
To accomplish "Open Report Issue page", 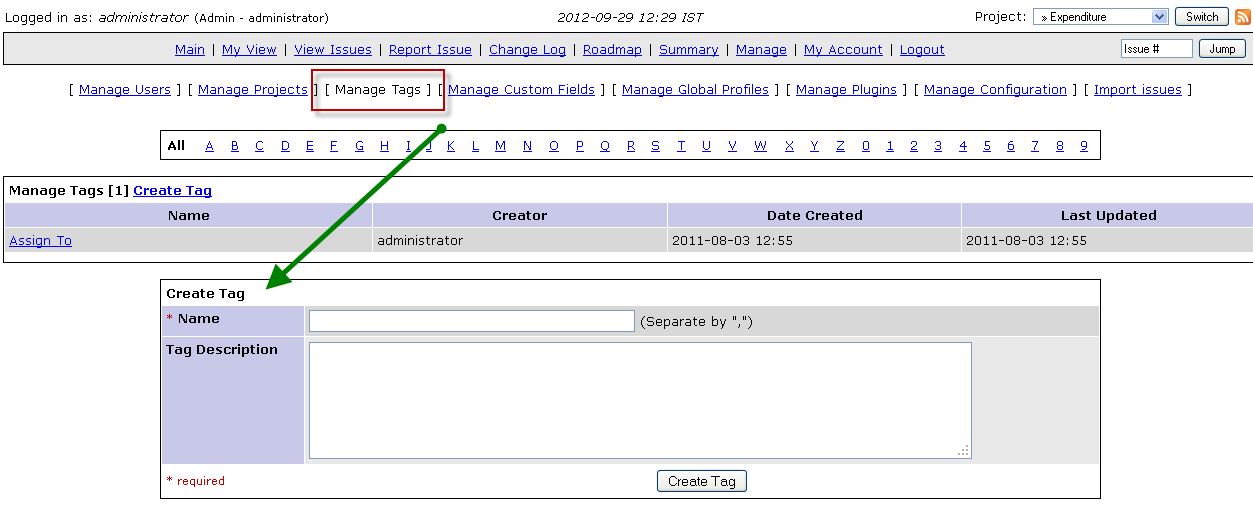I will coord(430,50).
